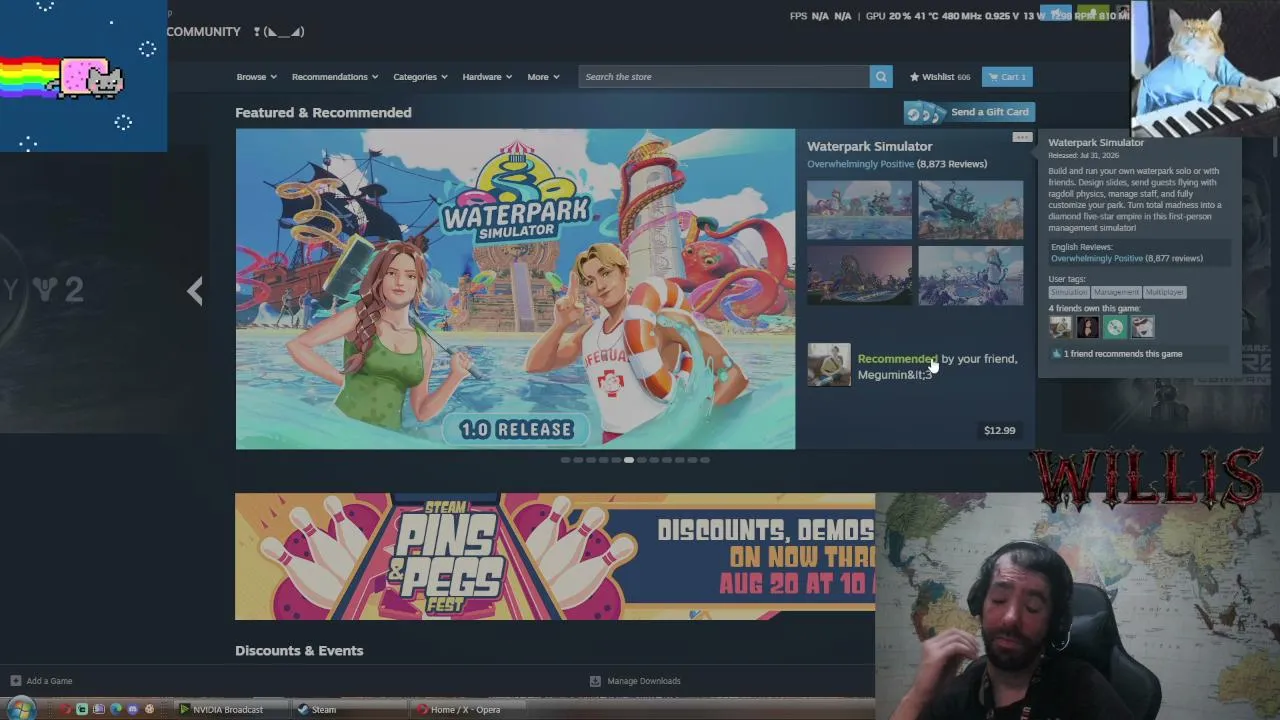Click the Add a Game plus icon
1280x720 pixels.
tap(15, 681)
